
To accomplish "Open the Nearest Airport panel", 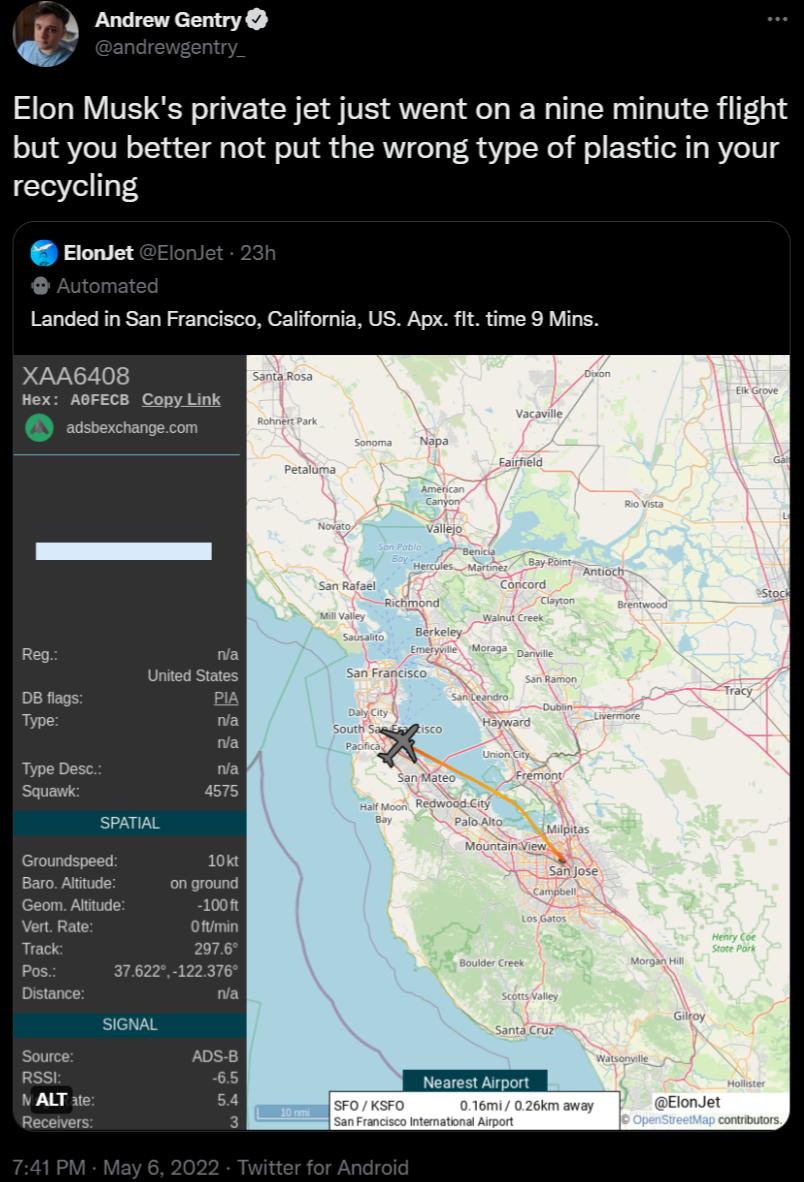I will (x=477, y=1083).
